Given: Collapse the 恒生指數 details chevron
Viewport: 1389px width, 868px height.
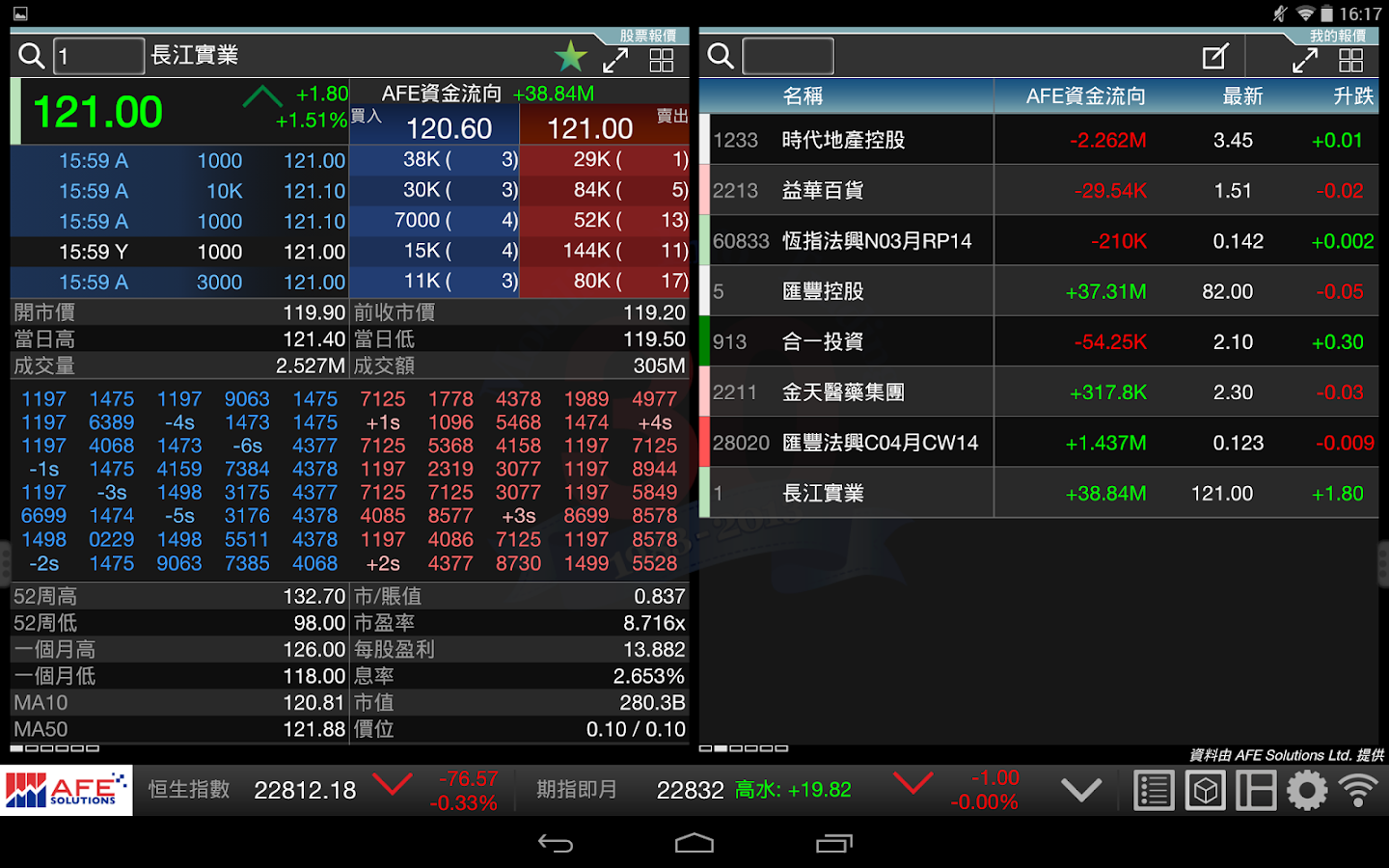Looking at the screenshot, I should [393, 786].
